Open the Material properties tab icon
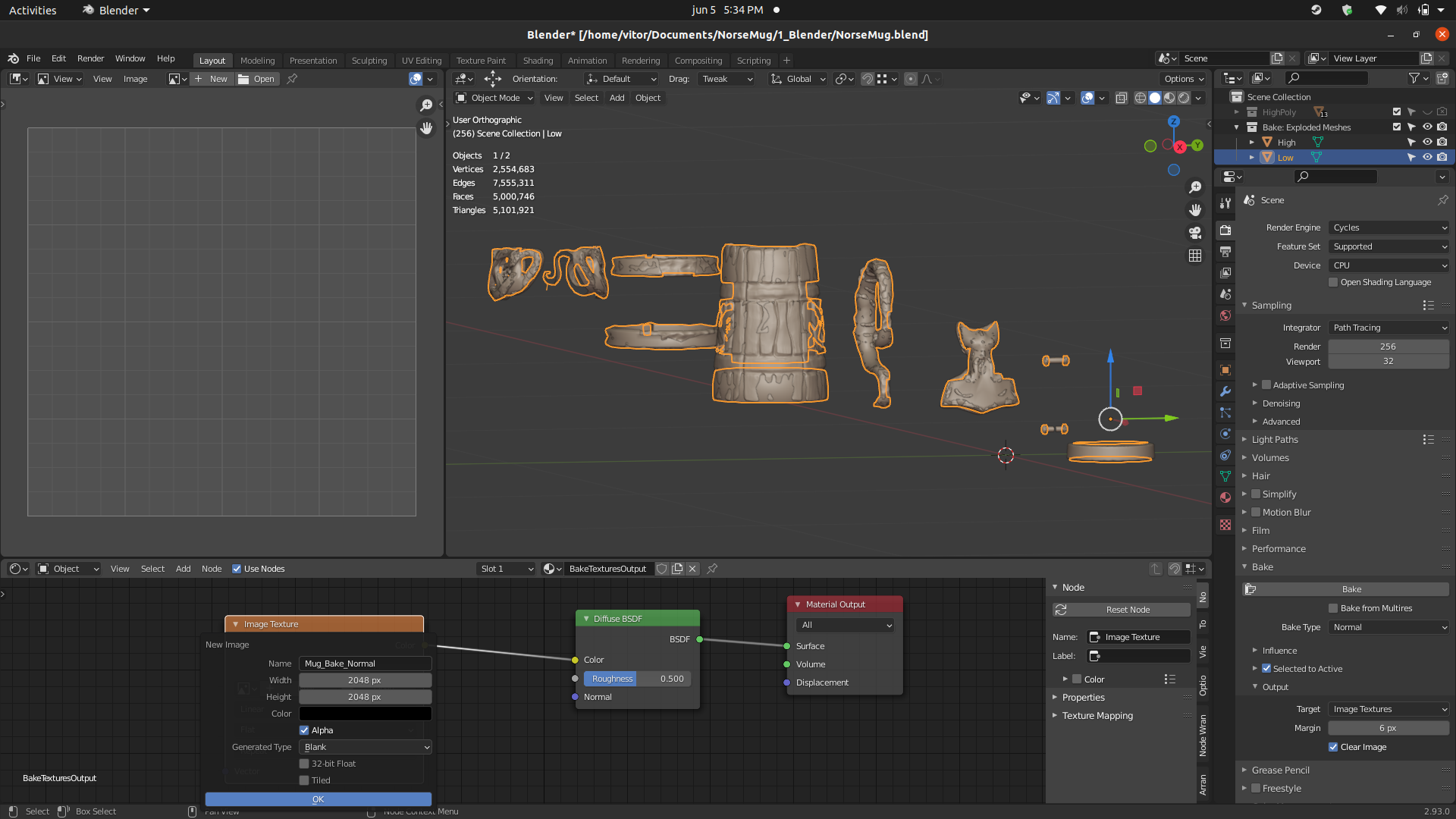 coord(1225,497)
